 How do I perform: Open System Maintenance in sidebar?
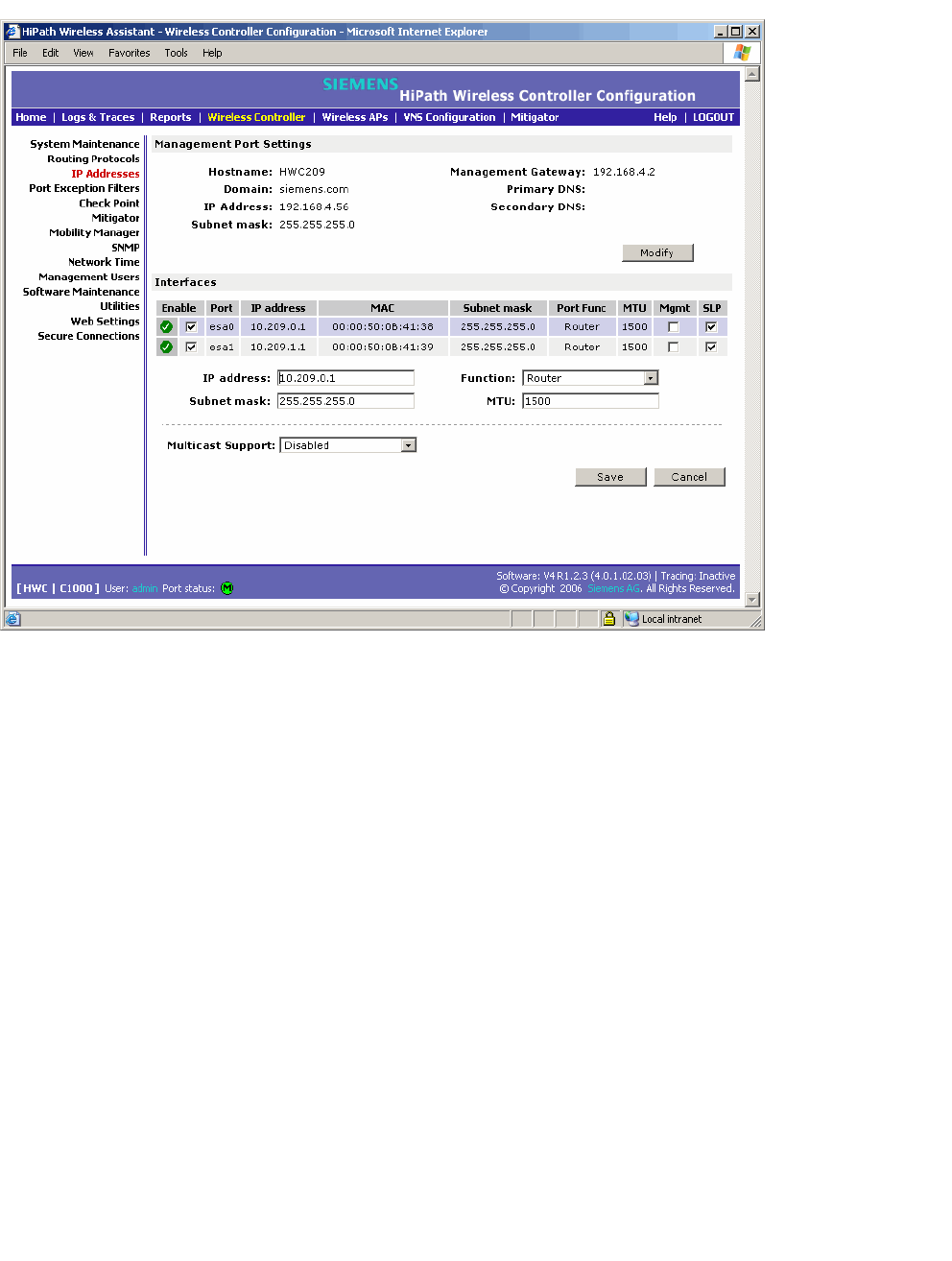84,144
